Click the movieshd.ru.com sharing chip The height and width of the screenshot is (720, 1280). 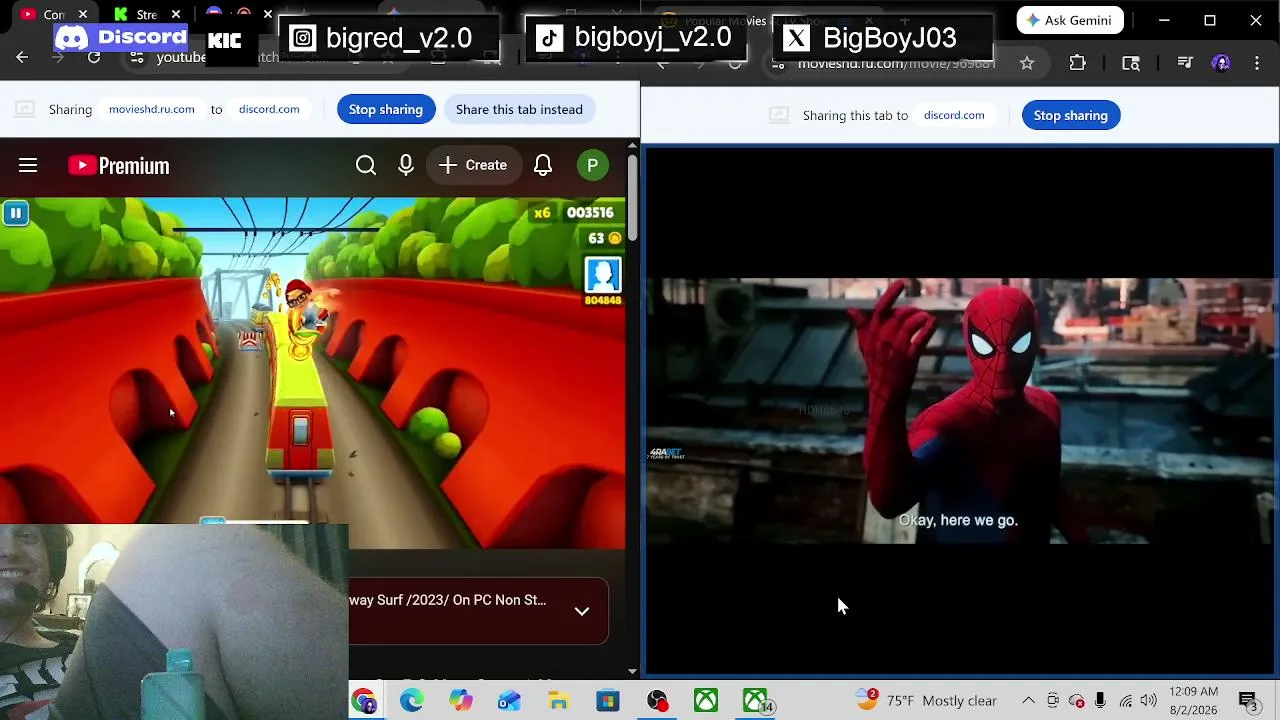[x=152, y=109]
